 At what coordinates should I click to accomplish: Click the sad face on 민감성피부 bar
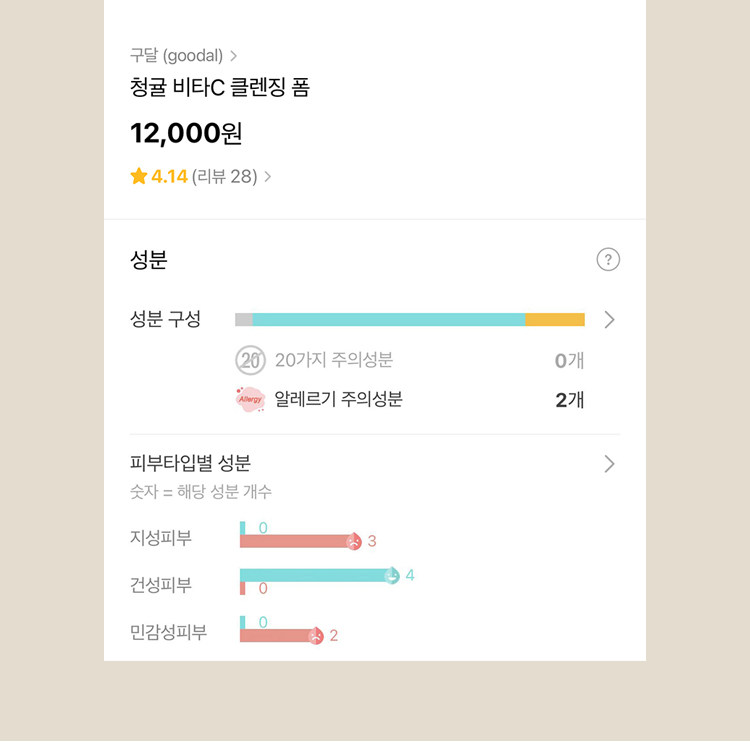point(315,635)
